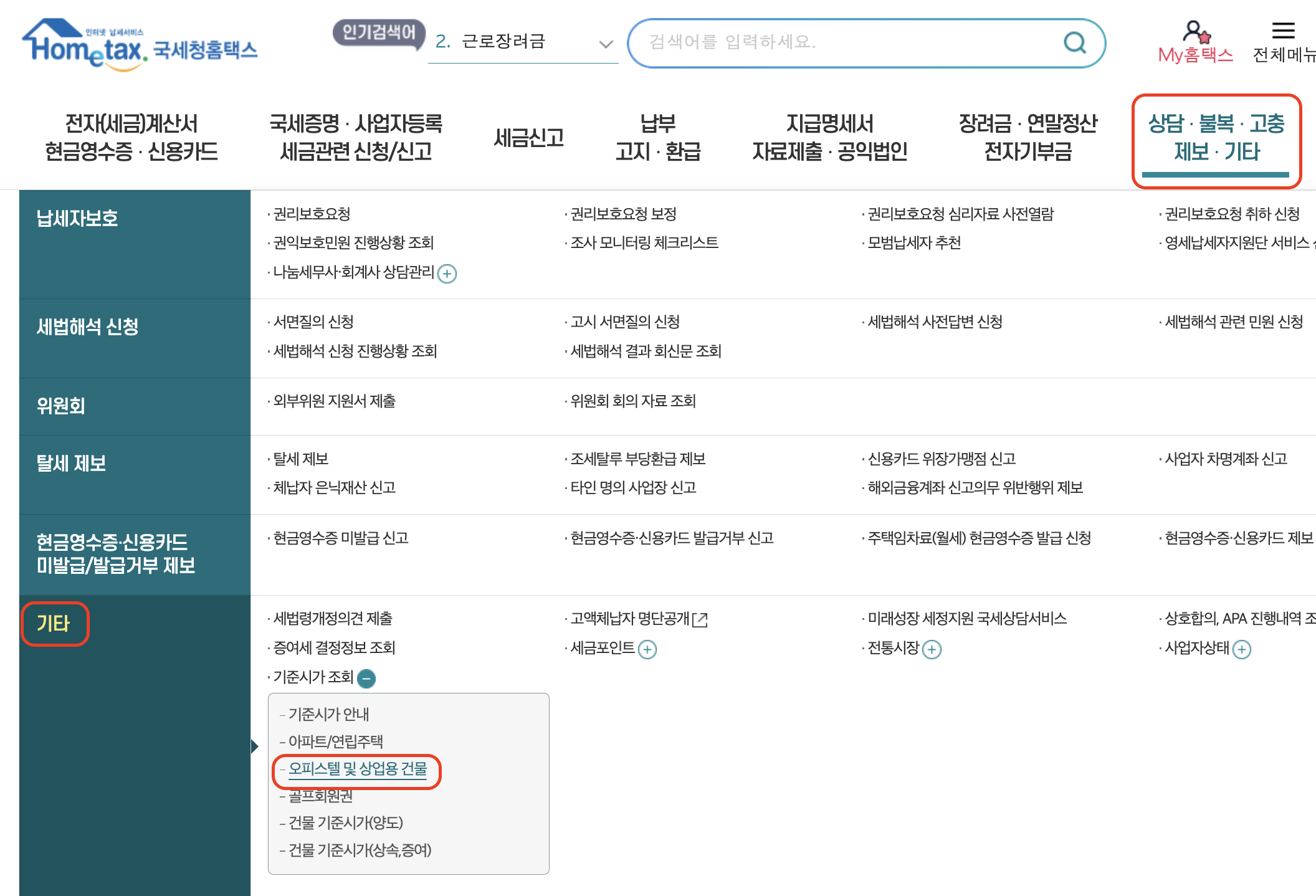The height and width of the screenshot is (896, 1316).
Task: Open the 아파트/연립주택 link
Action: 335,741
